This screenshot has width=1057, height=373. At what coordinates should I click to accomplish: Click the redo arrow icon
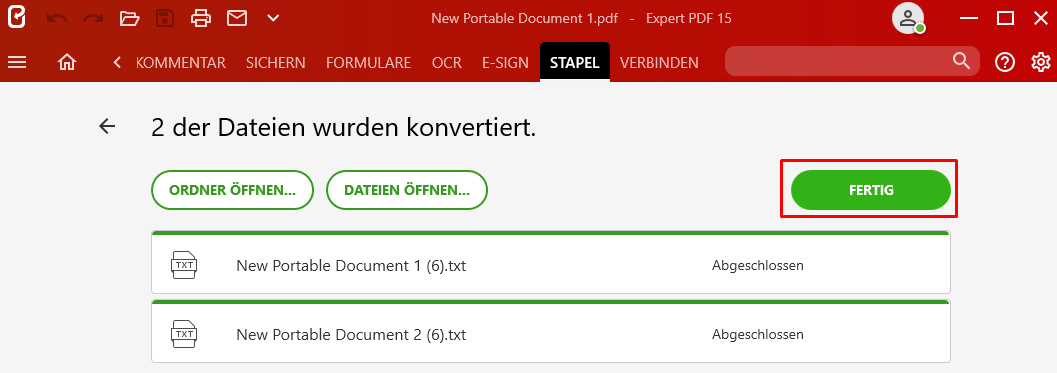click(93, 18)
